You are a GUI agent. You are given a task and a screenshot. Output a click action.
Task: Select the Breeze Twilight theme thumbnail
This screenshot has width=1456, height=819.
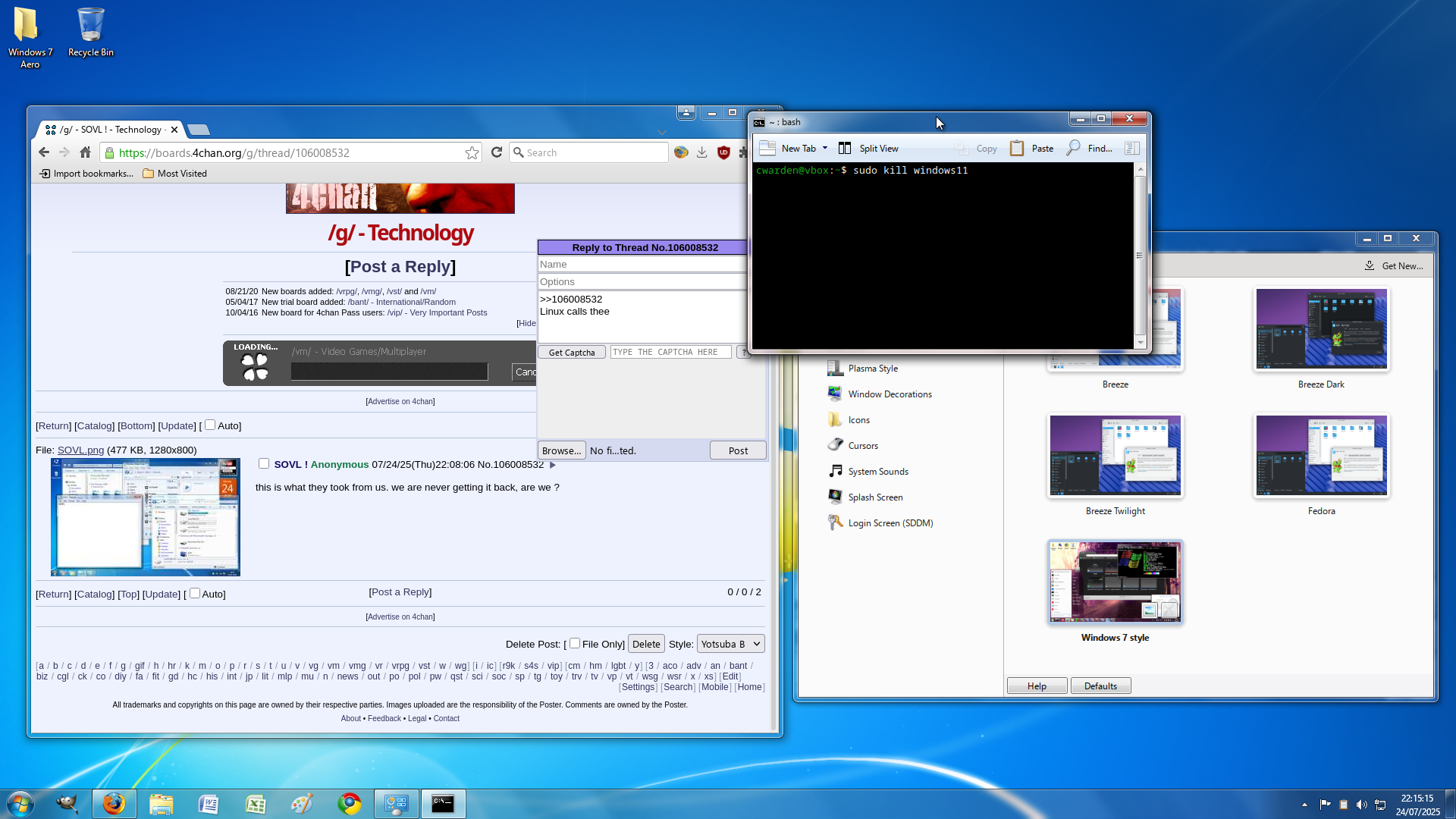pyautogui.click(x=1115, y=456)
